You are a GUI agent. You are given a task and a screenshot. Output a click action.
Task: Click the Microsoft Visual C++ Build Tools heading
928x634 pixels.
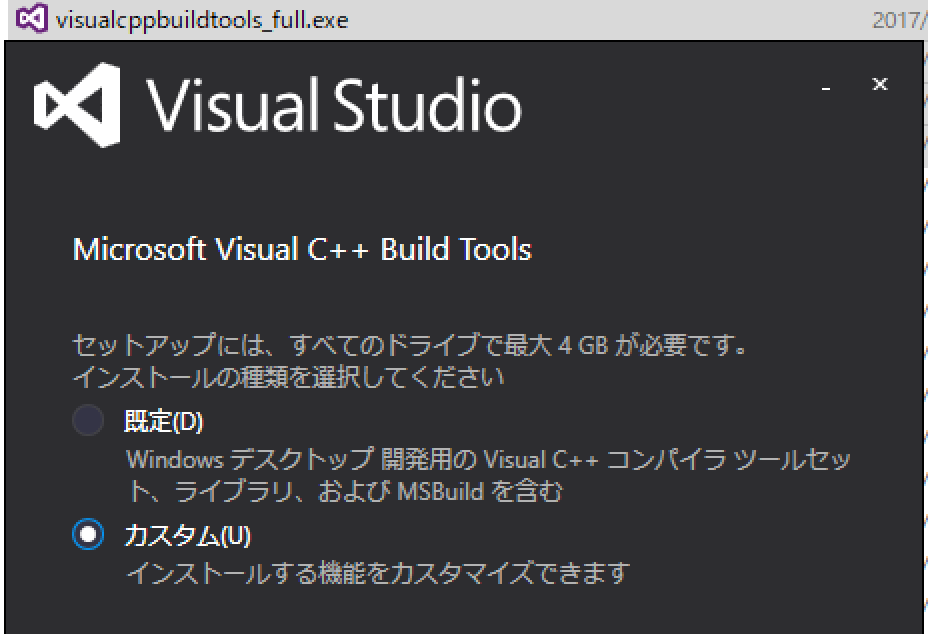click(x=299, y=249)
